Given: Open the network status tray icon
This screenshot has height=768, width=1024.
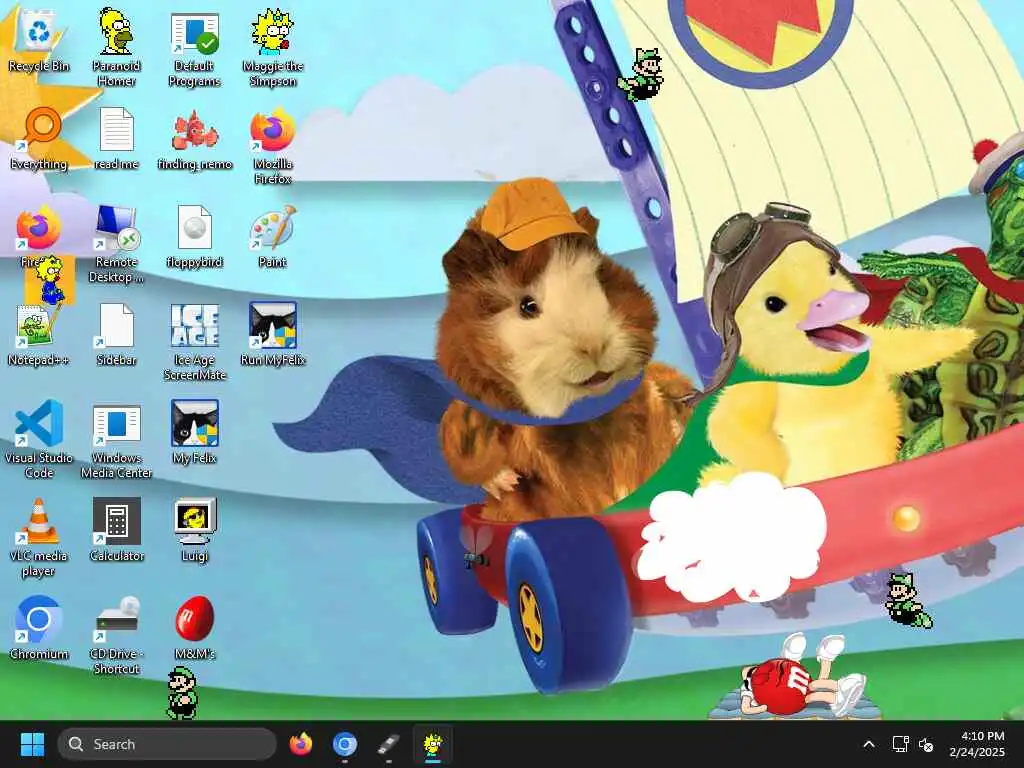Looking at the screenshot, I should click(x=901, y=744).
